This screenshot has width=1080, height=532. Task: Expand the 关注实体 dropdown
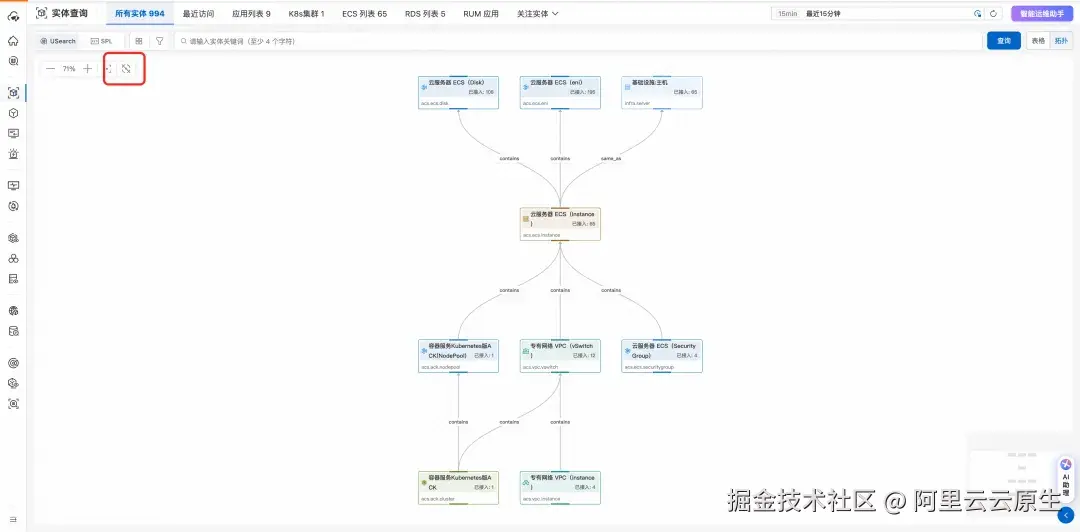[538, 13]
